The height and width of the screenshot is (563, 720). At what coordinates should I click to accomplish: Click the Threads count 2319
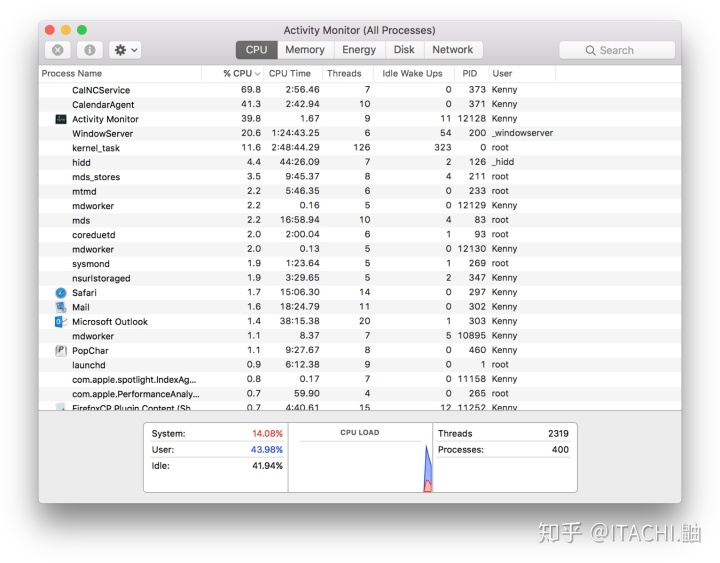(x=558, y=434)
